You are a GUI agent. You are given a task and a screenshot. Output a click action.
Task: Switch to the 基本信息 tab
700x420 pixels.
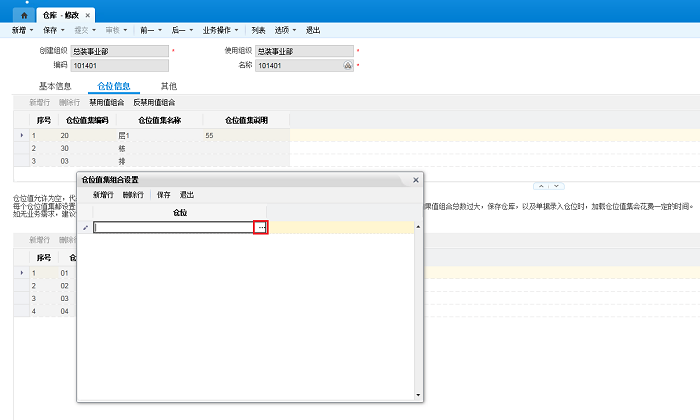tap(55, 86)
